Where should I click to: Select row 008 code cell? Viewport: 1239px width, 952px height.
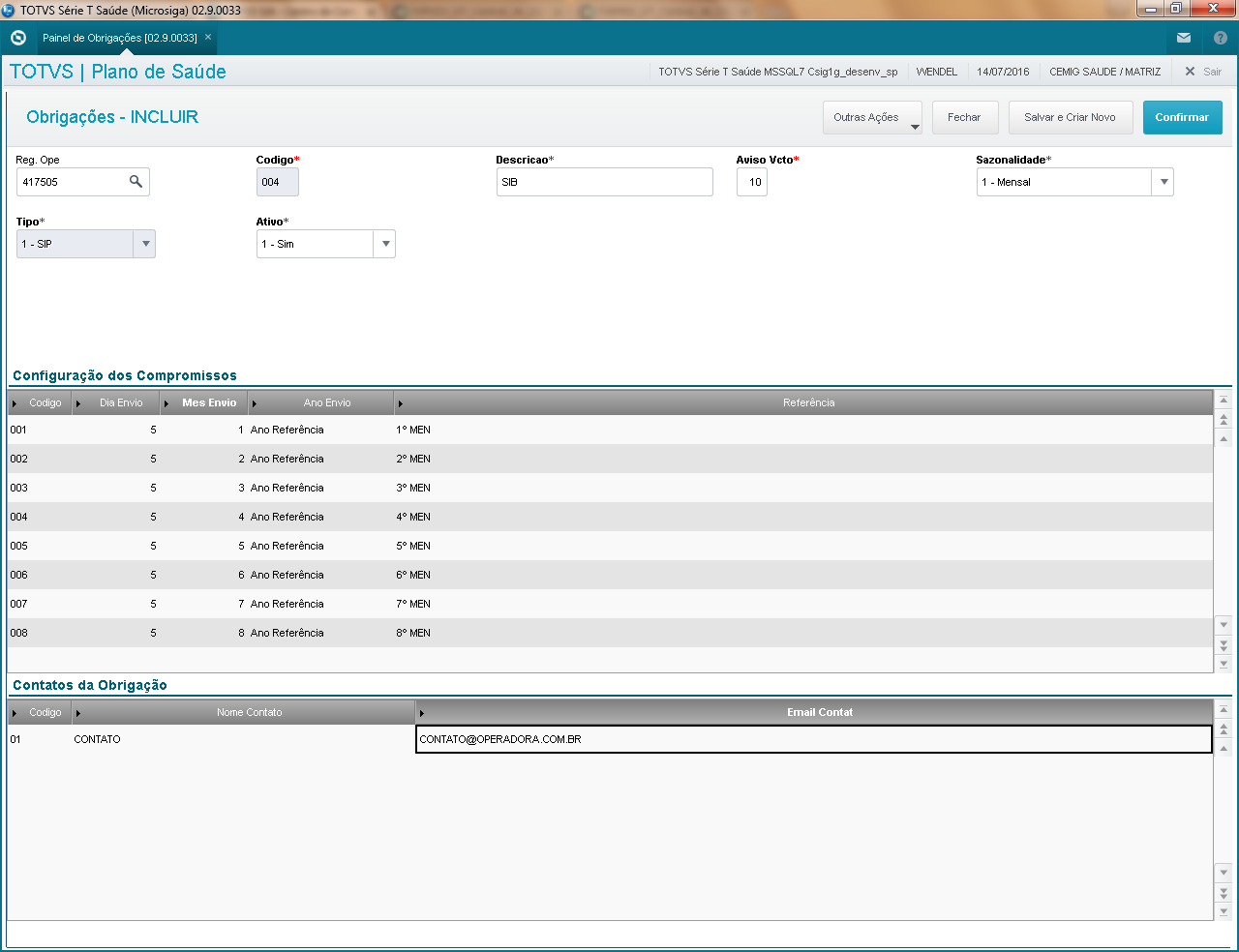click(x=40, y=633)
